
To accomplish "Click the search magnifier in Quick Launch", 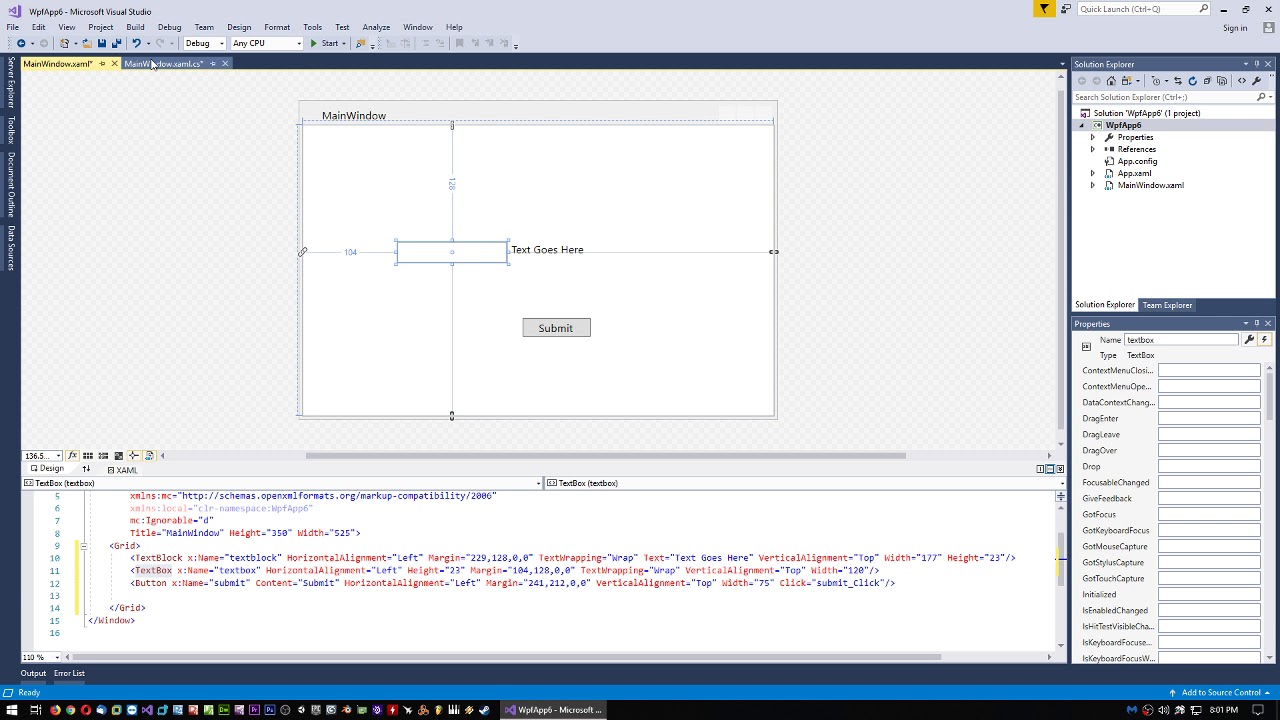I will (1203, 9).
